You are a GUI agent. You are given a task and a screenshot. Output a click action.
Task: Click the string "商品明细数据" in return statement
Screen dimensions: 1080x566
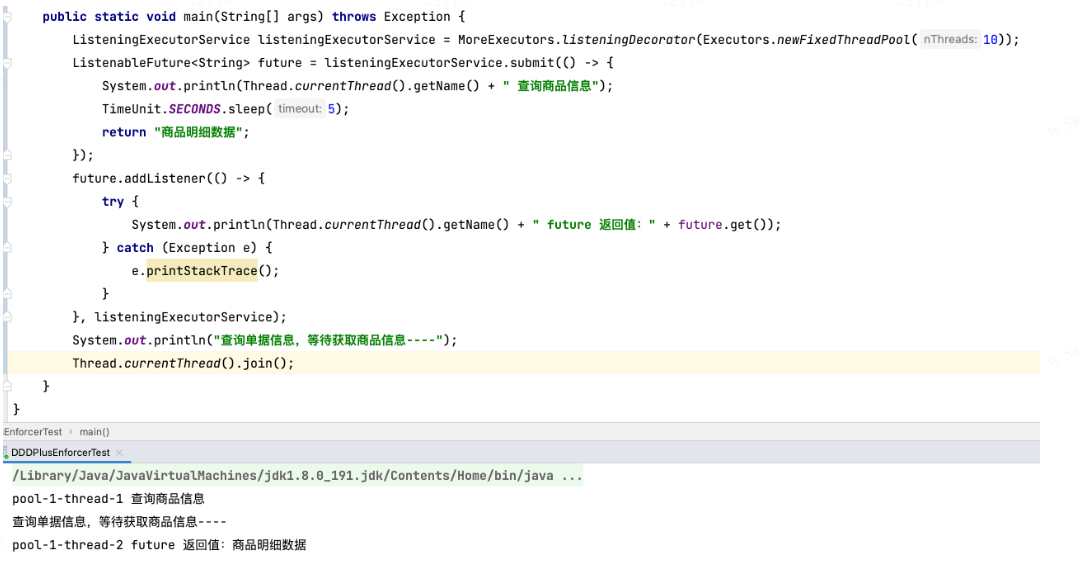pos(198,132)
